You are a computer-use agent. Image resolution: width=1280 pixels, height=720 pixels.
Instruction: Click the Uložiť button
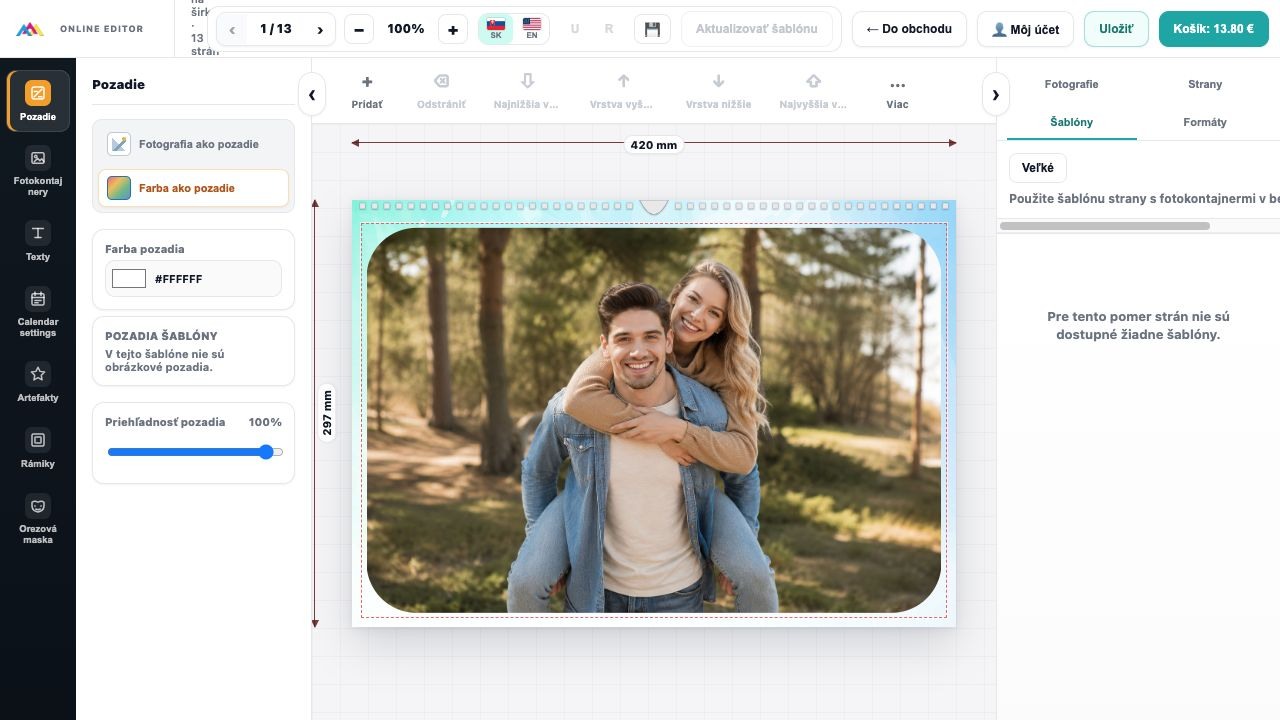pyautogui.click(x=1116, y=29)
